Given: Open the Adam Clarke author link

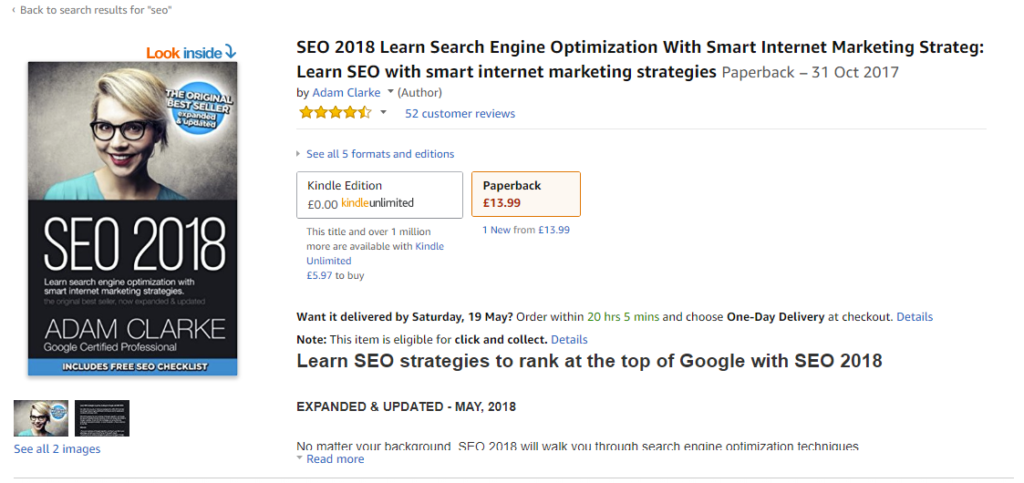Looking at the screenshot, I should pyautogui.click(x=346, y=93).
